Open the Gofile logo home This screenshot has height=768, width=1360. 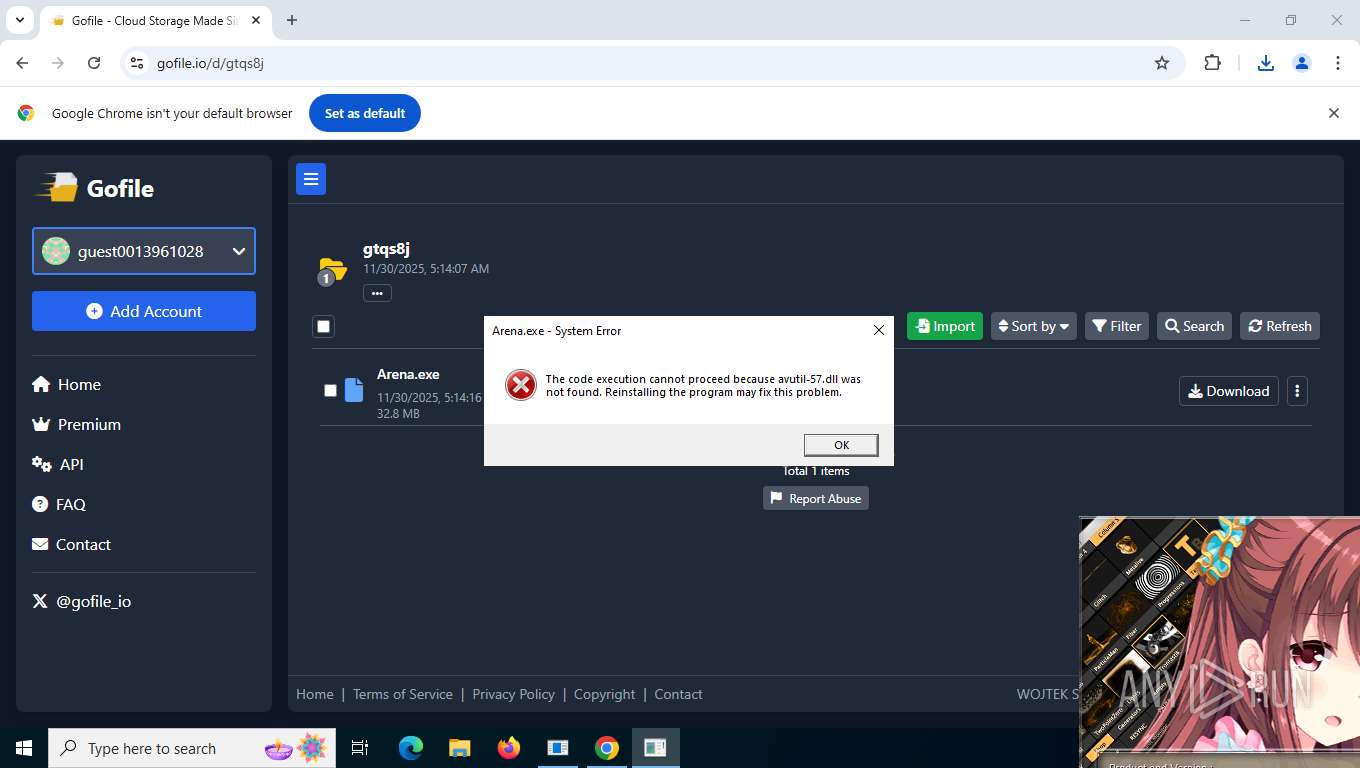95,188
